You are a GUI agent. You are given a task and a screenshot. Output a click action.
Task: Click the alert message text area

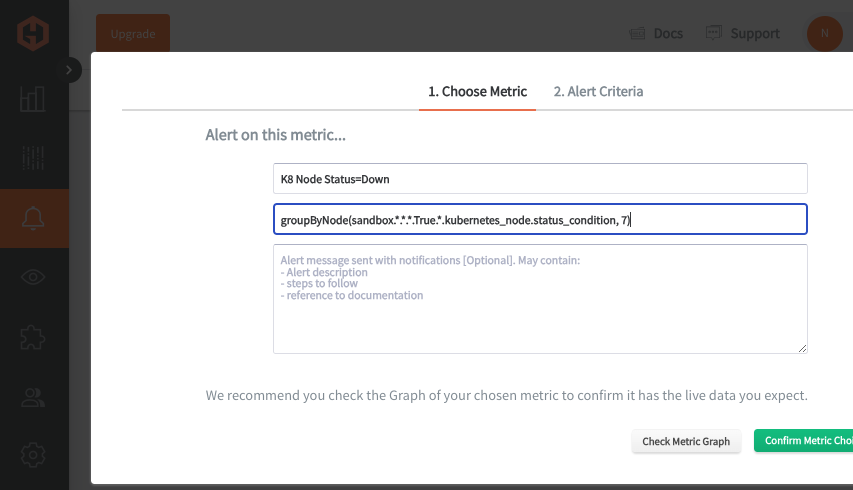(x=540, y=299)
